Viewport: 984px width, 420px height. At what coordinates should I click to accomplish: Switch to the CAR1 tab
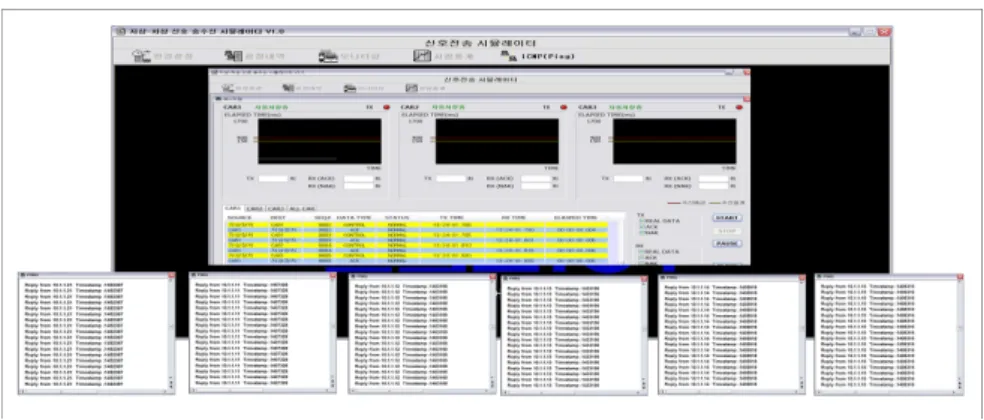pos(233,208)
